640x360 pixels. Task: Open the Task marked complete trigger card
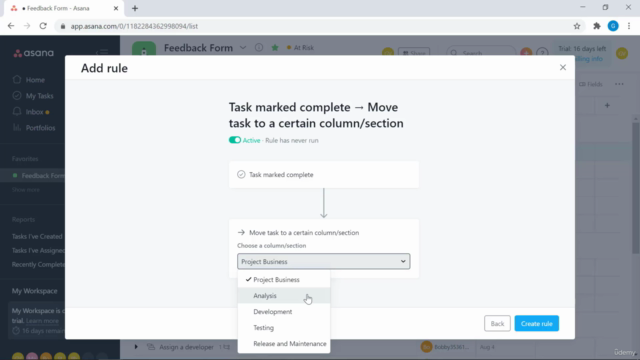tap(324, 174)
